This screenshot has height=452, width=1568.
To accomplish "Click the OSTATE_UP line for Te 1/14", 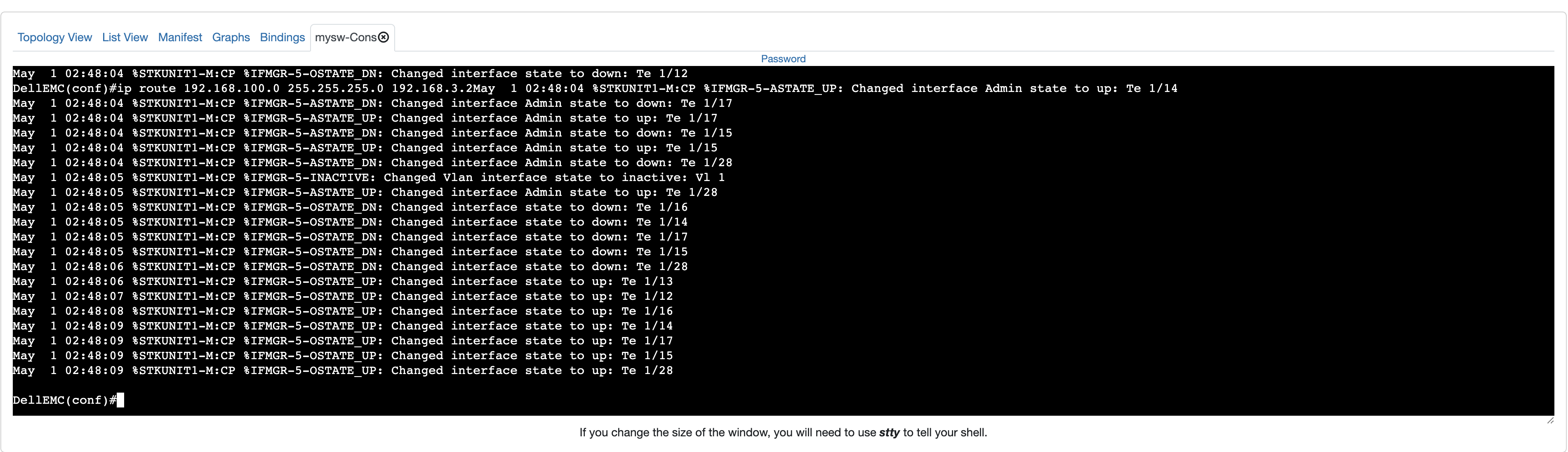I will 343,326.
